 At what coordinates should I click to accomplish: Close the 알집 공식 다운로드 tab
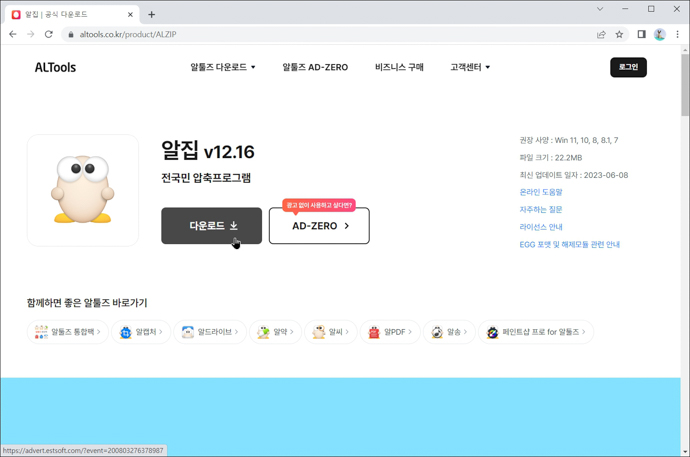(x=130, y=15)
